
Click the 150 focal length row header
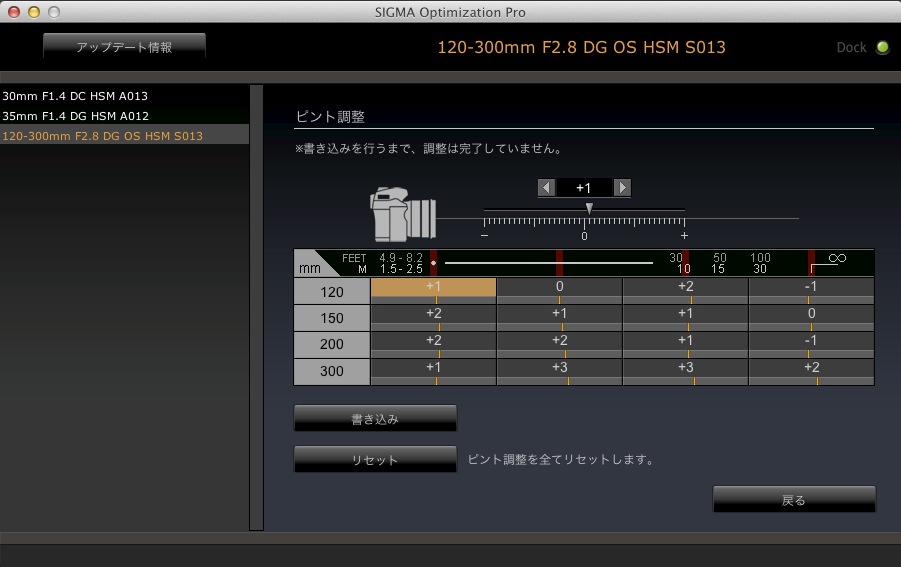pos(332,318)
